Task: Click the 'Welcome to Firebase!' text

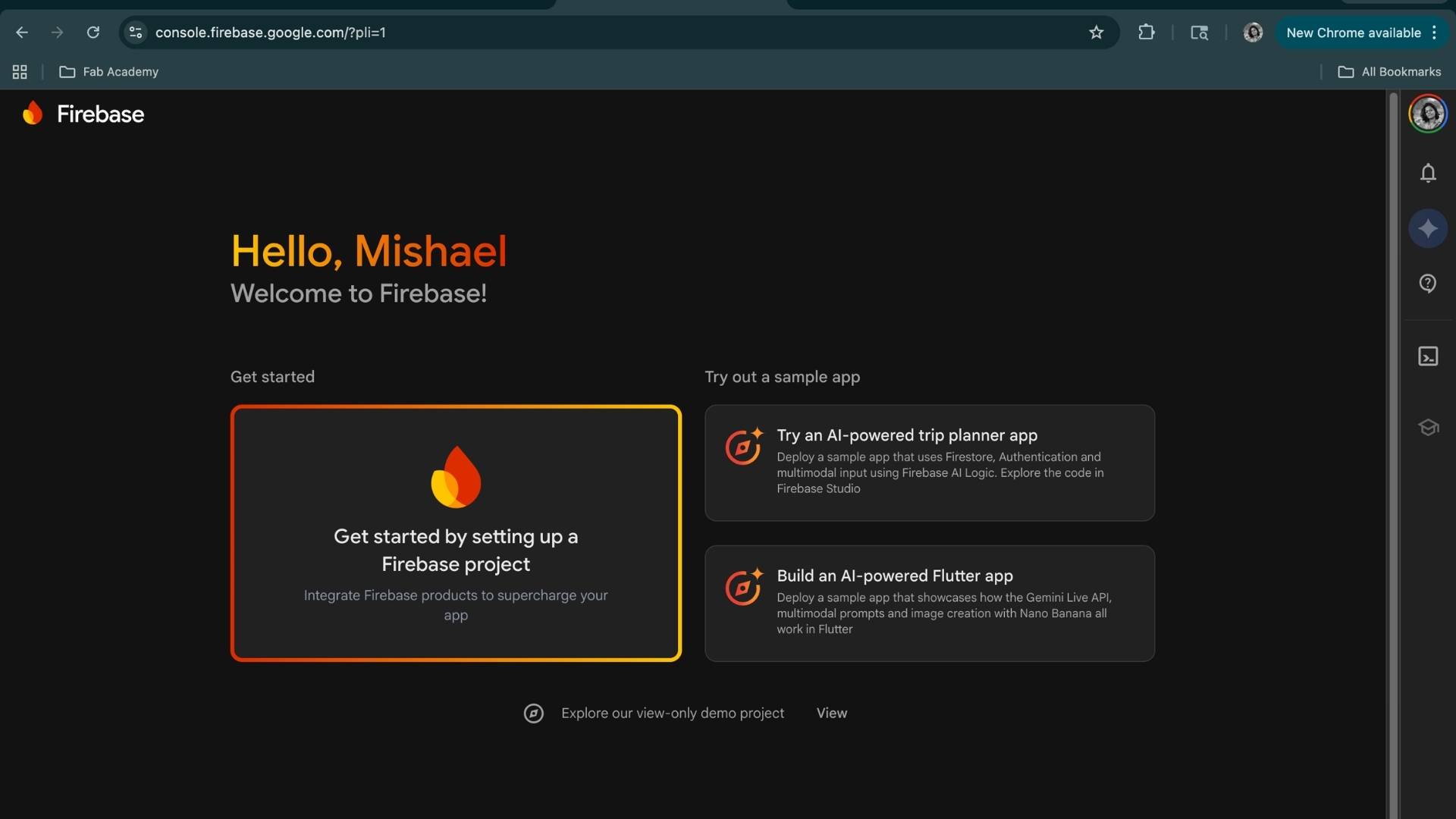Action: click(x=359, y=293)
